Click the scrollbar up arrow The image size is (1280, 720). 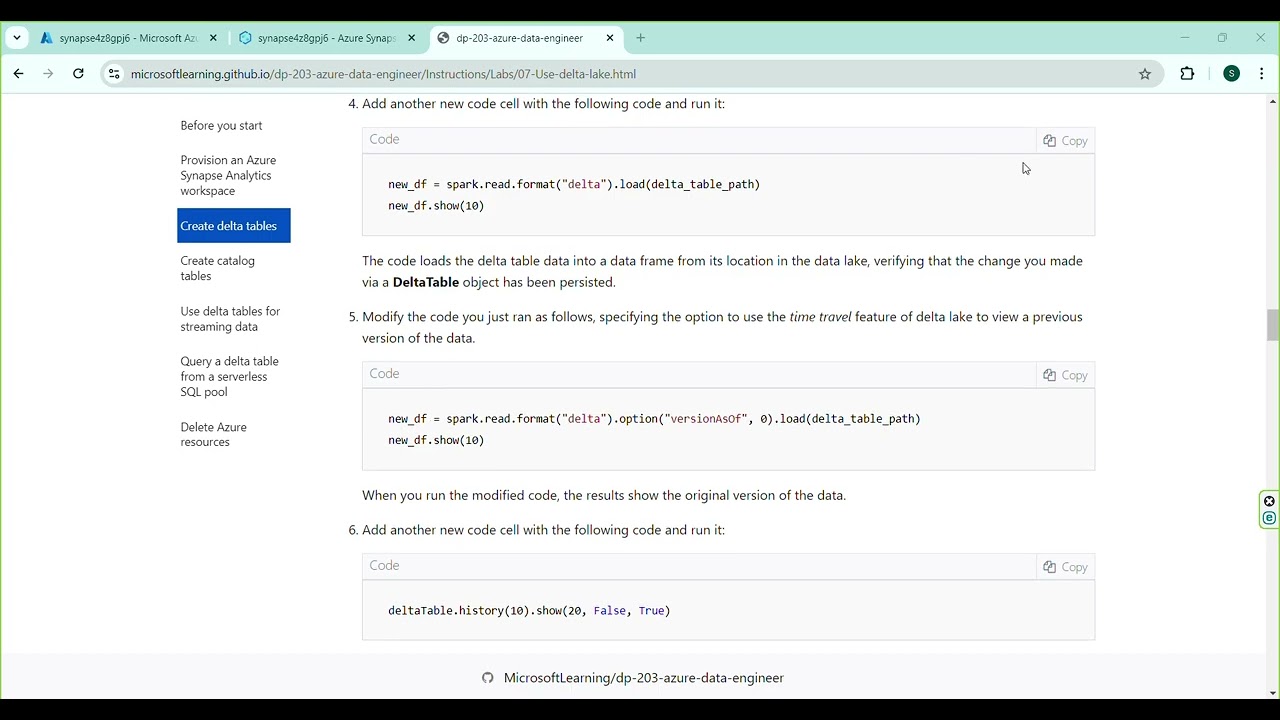[1272, 101]
